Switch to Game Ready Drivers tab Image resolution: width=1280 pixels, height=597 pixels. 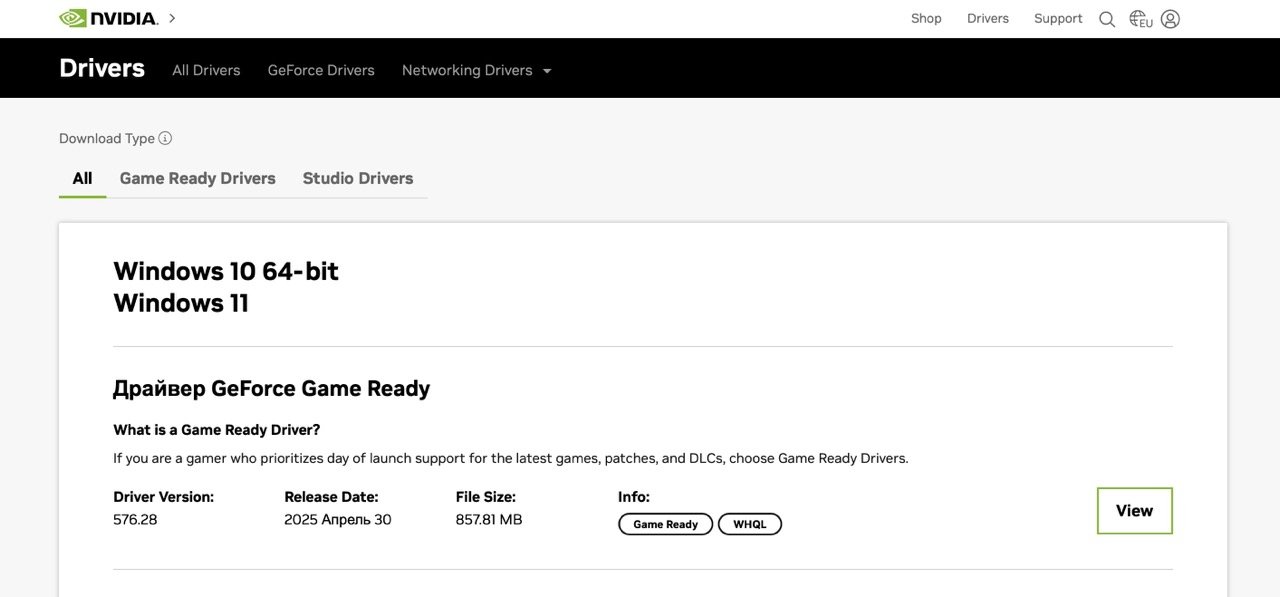click(197, 178)
